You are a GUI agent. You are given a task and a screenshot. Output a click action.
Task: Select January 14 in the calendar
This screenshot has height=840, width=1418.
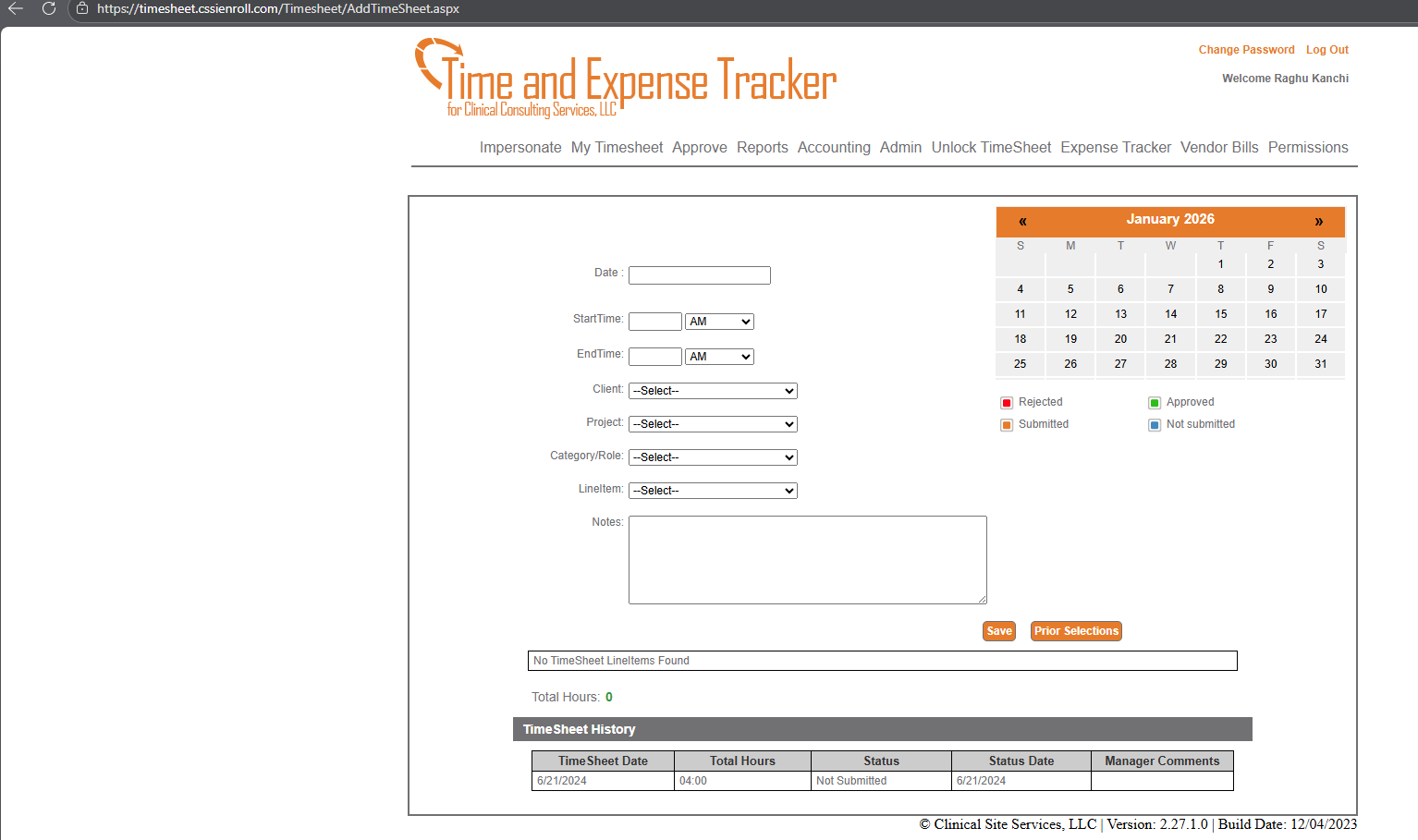[1171, 314]
